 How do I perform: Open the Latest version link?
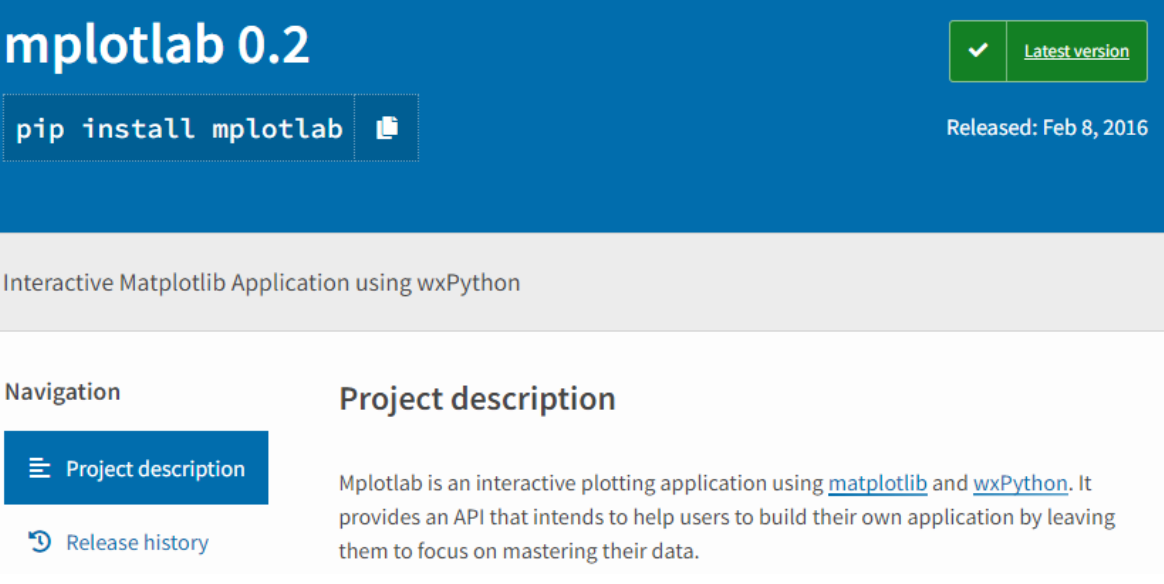(x=1076, y=51)
